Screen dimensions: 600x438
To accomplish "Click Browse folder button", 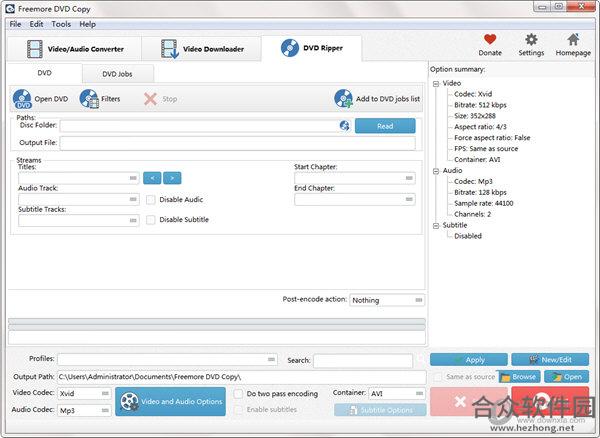I will click(x=519, y=377).
